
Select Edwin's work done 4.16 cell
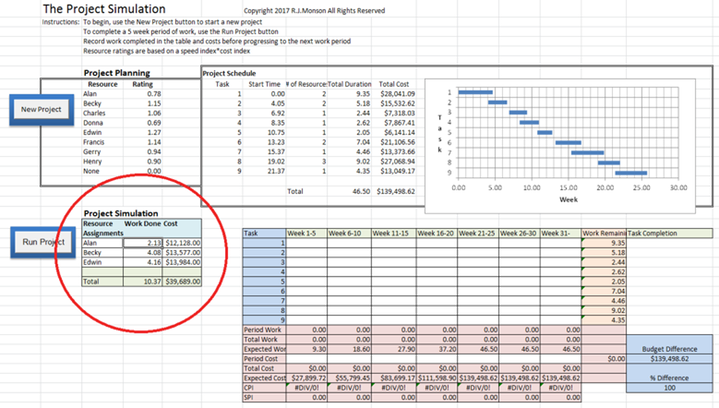(143, 262)
